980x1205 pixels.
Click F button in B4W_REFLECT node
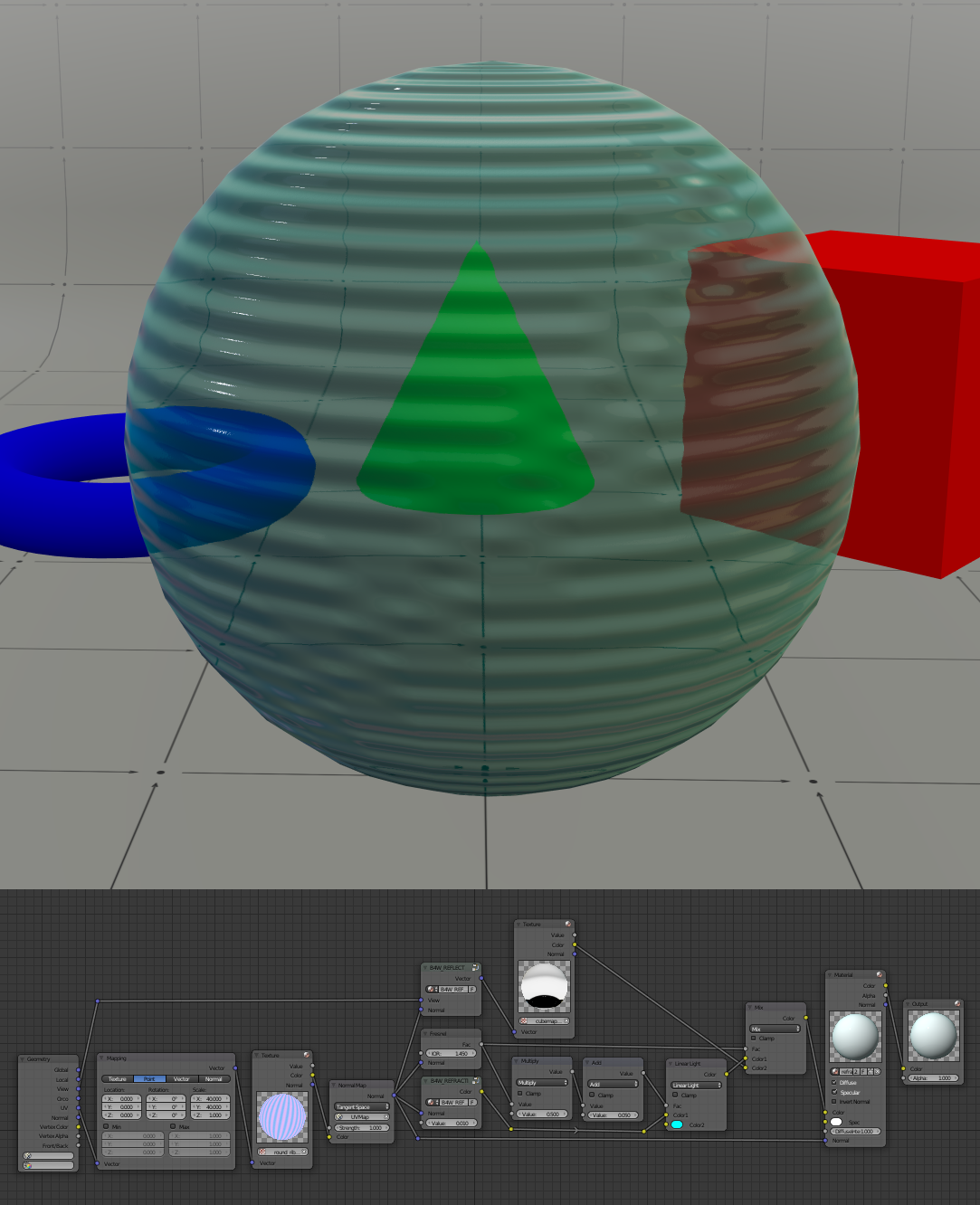[x=471, y=989]
